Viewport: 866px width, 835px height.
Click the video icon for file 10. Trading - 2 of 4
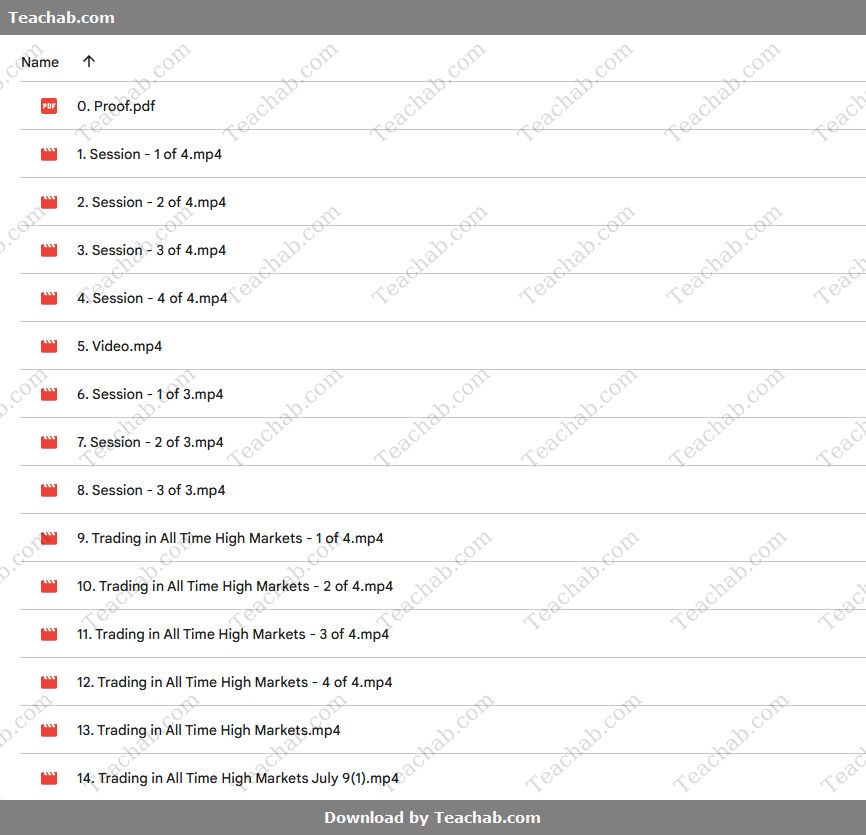tap(49, 586)
